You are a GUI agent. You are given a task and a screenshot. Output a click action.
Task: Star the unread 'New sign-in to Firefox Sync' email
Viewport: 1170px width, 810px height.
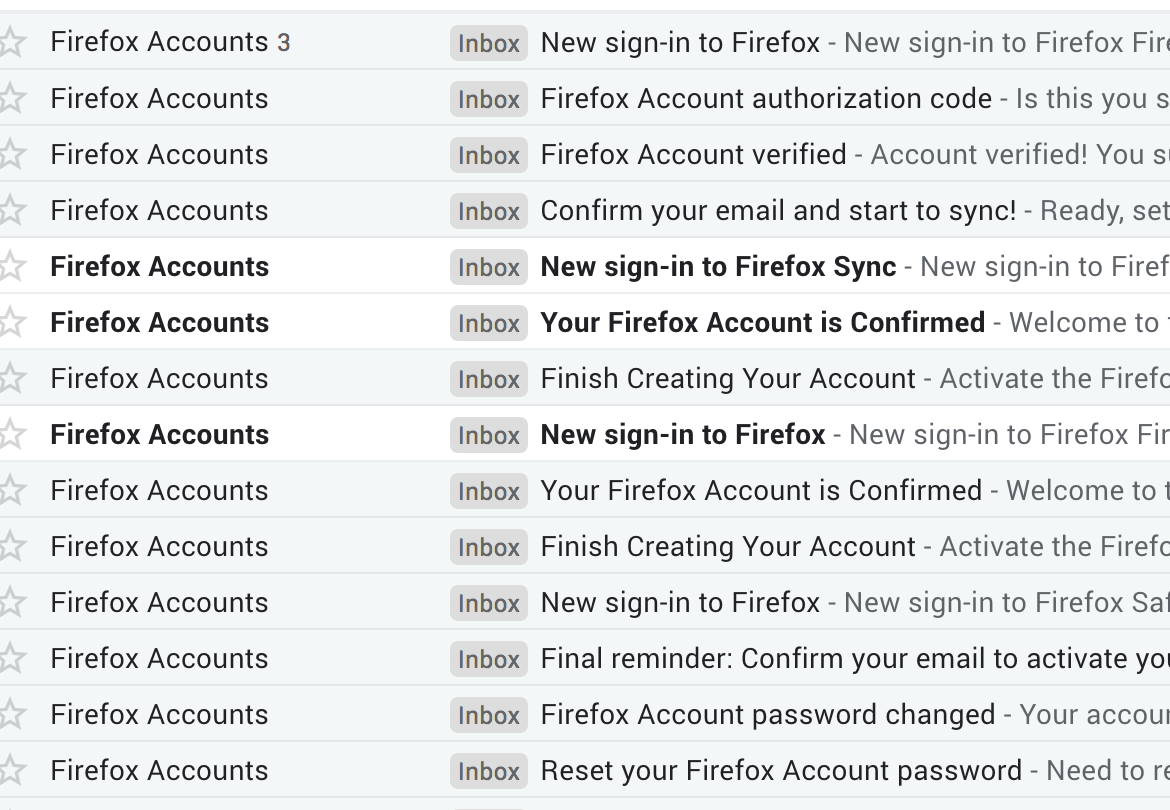[11, 266]
